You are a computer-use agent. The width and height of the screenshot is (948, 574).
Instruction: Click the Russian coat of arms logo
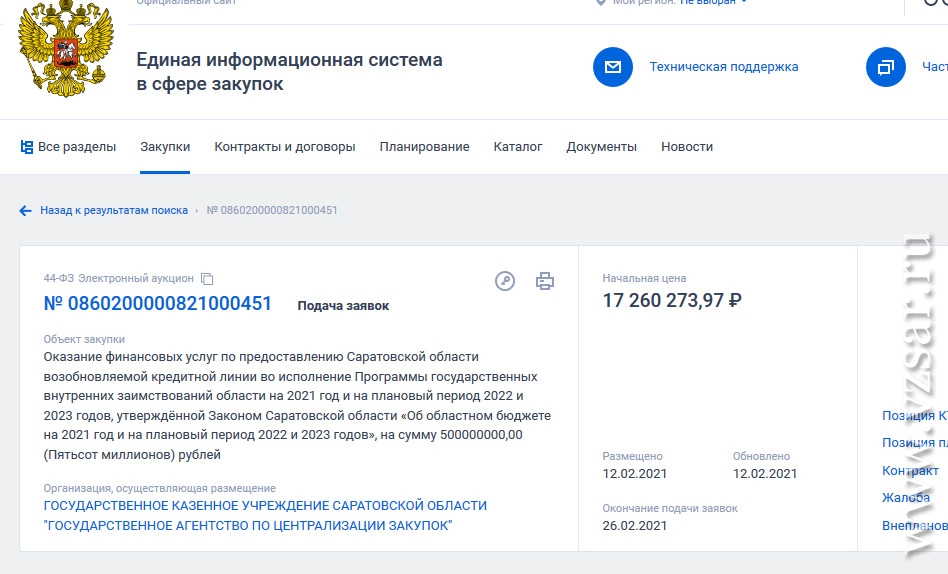(x=66, y=48)
